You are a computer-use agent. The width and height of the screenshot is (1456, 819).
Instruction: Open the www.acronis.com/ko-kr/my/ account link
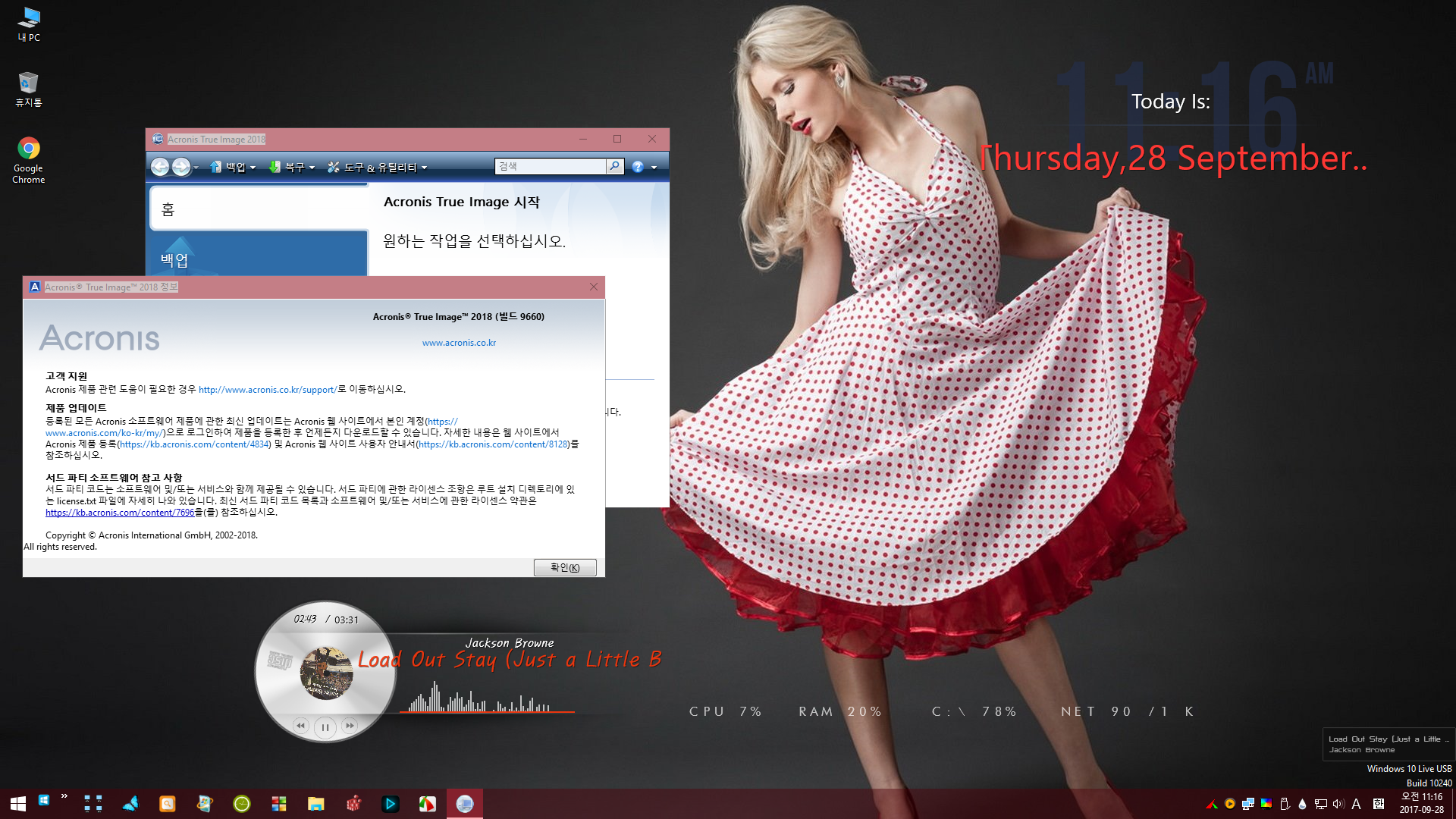(x=105, y=433)
